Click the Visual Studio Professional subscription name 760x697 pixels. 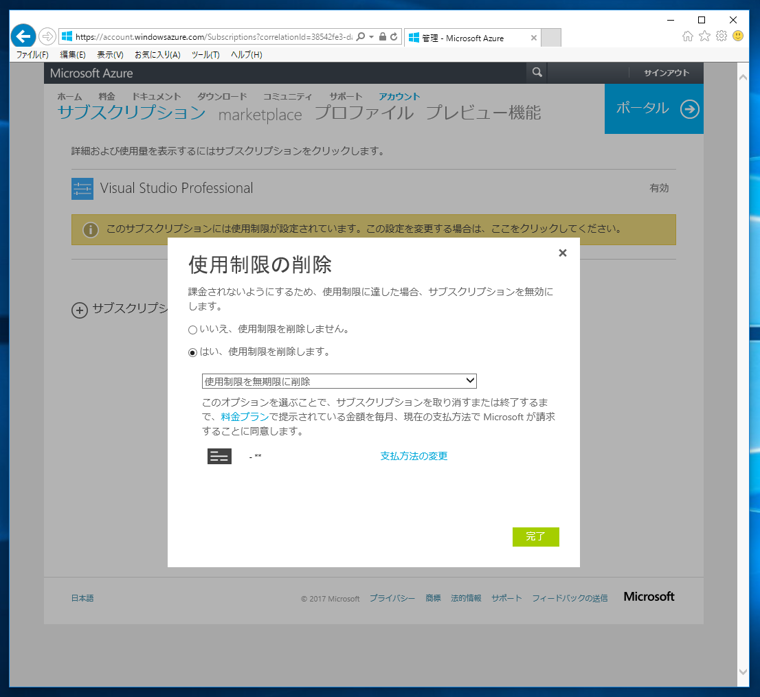pyautogui.click(x=176, y=188)
